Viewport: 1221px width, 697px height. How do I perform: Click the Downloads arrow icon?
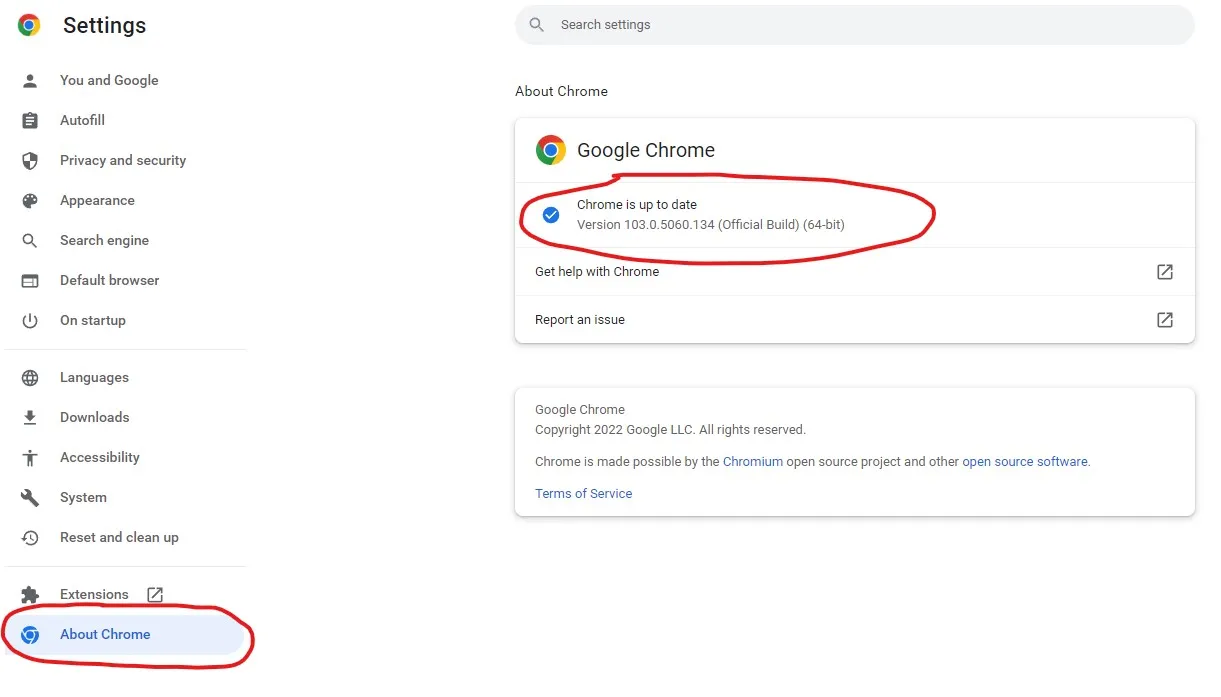30,418
